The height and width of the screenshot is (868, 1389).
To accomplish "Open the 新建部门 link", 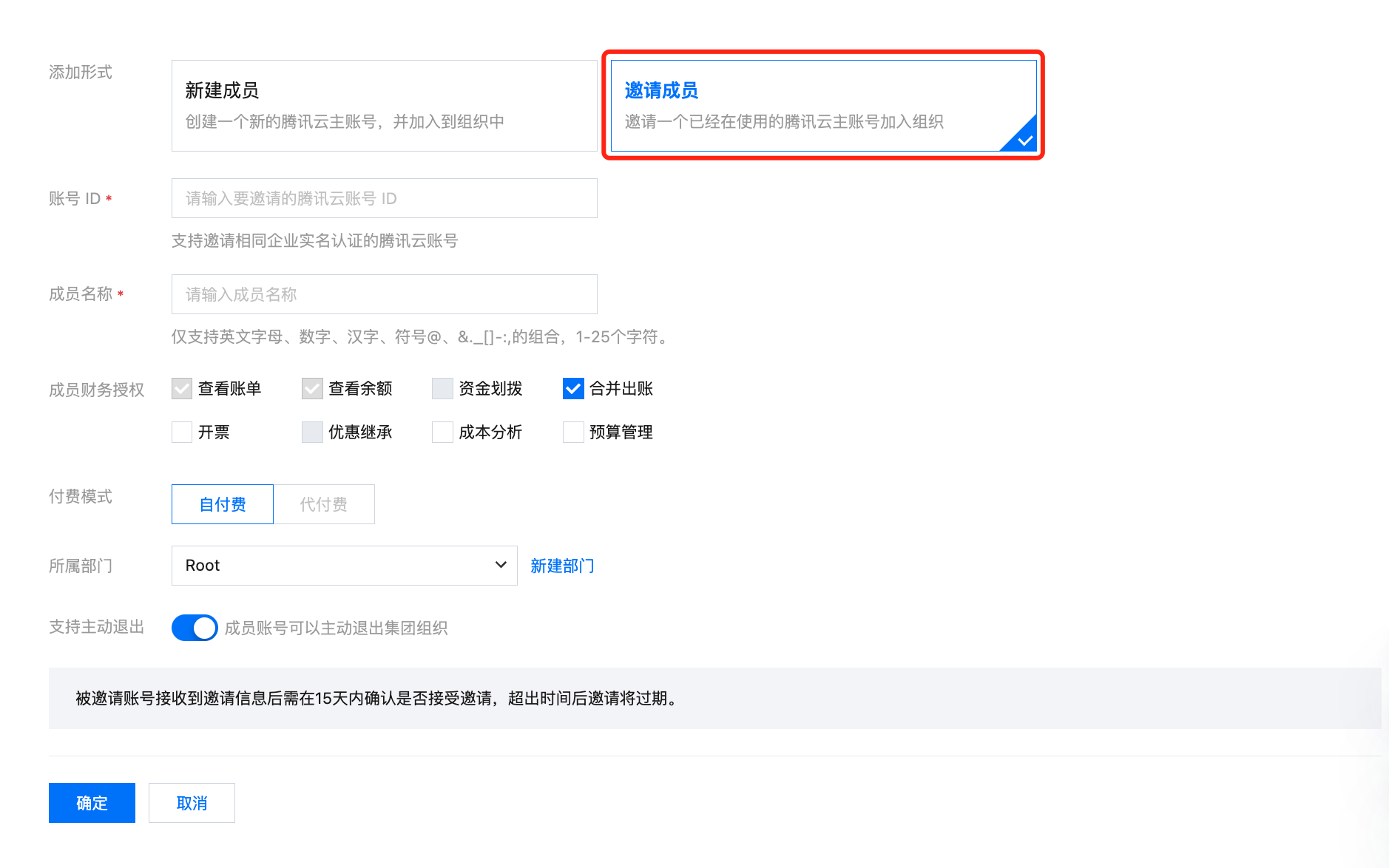I will click(x=562, y=566).
